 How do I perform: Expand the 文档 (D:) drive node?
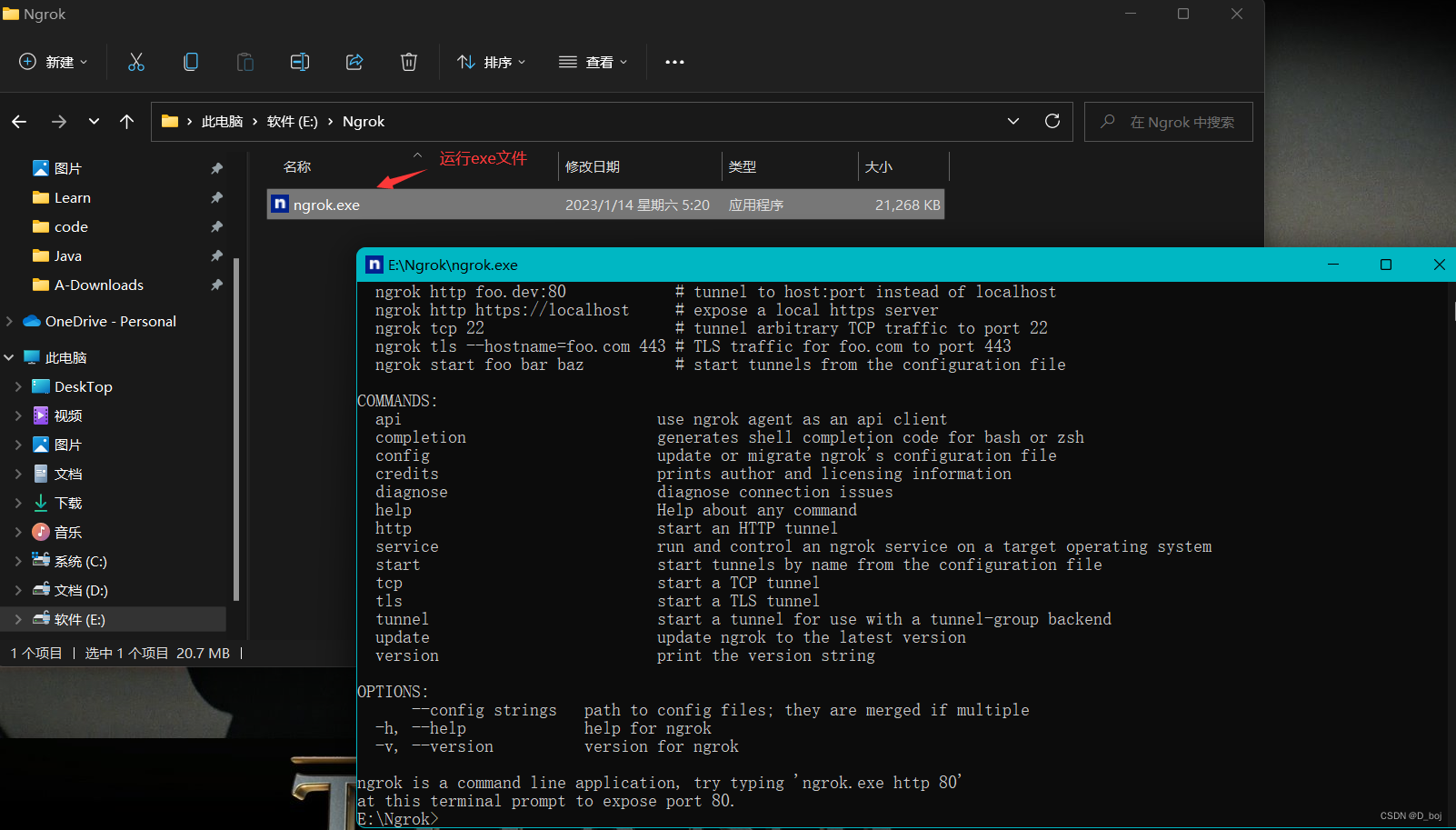coord(18,590)
